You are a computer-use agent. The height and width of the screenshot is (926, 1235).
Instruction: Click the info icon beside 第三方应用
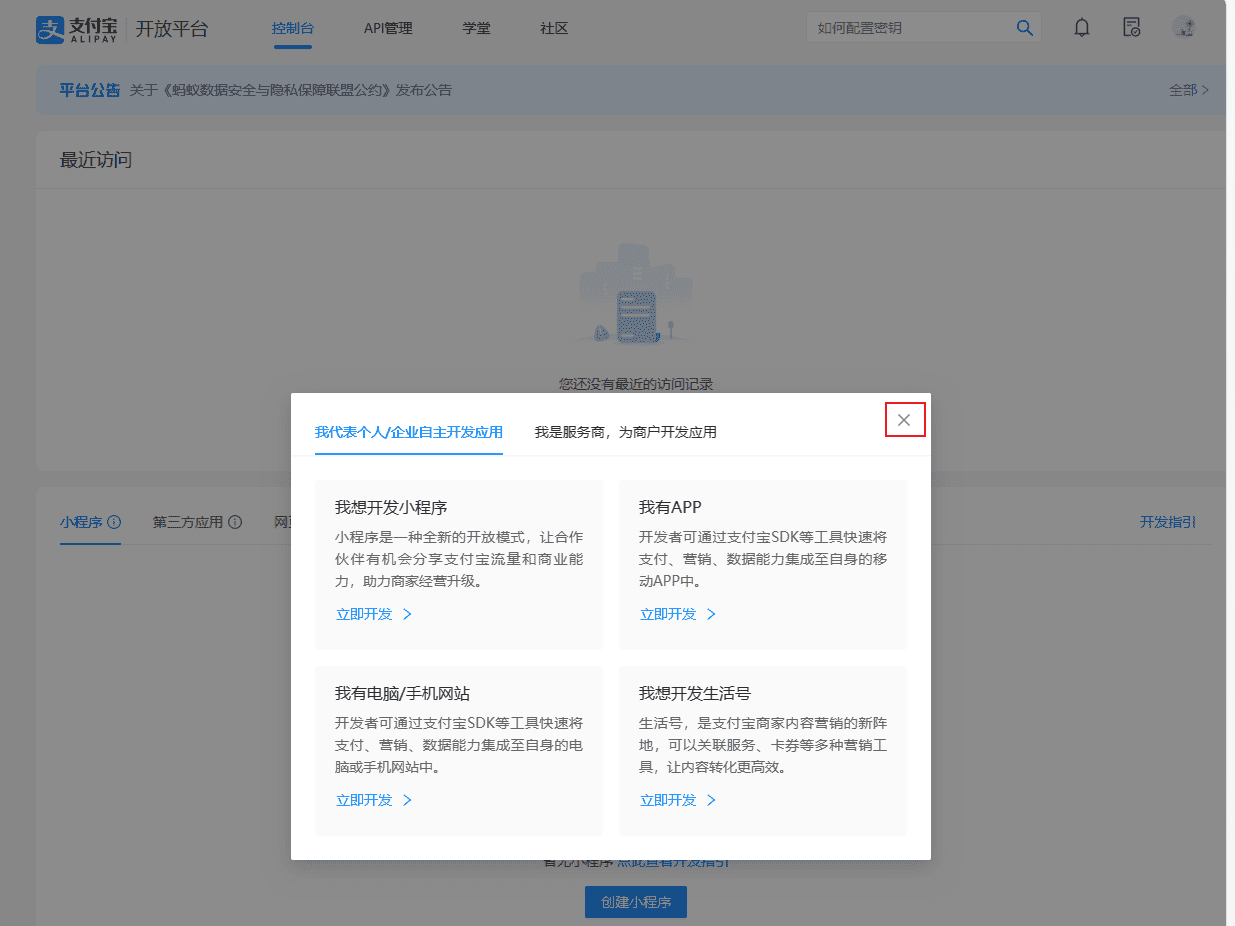[x=235, y=522]
